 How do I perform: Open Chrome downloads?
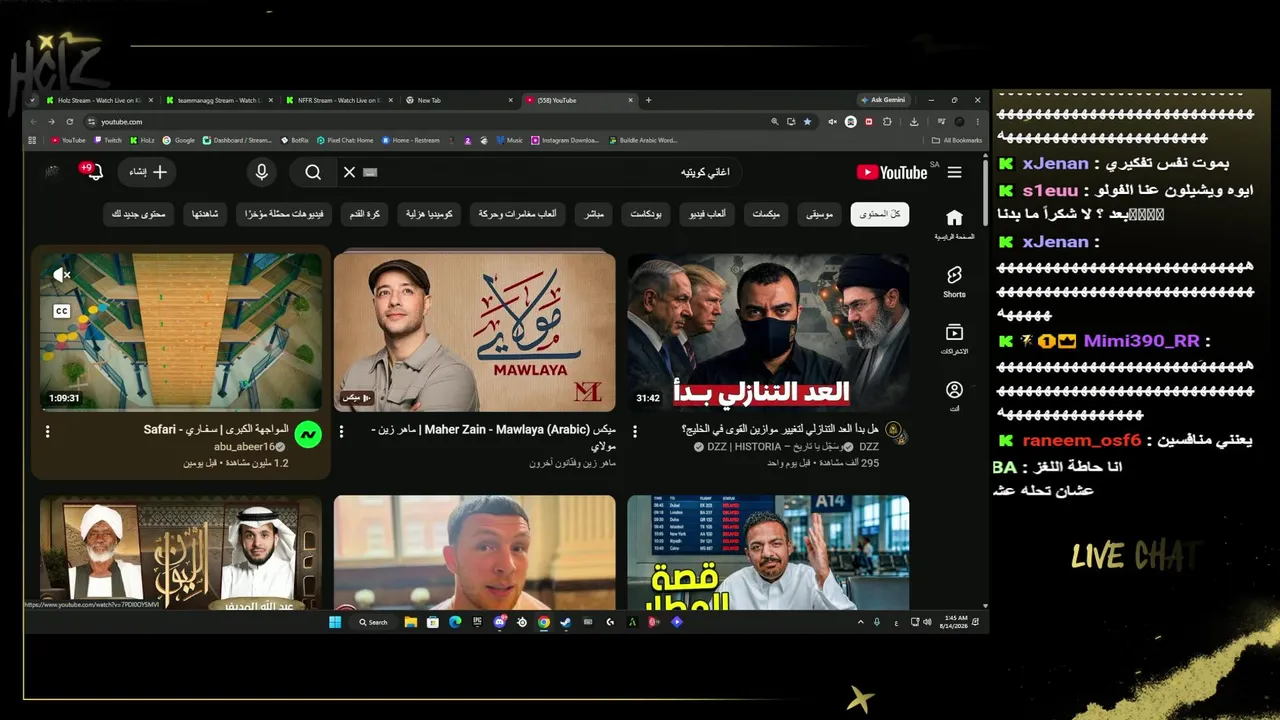click(x=914, y=121)
